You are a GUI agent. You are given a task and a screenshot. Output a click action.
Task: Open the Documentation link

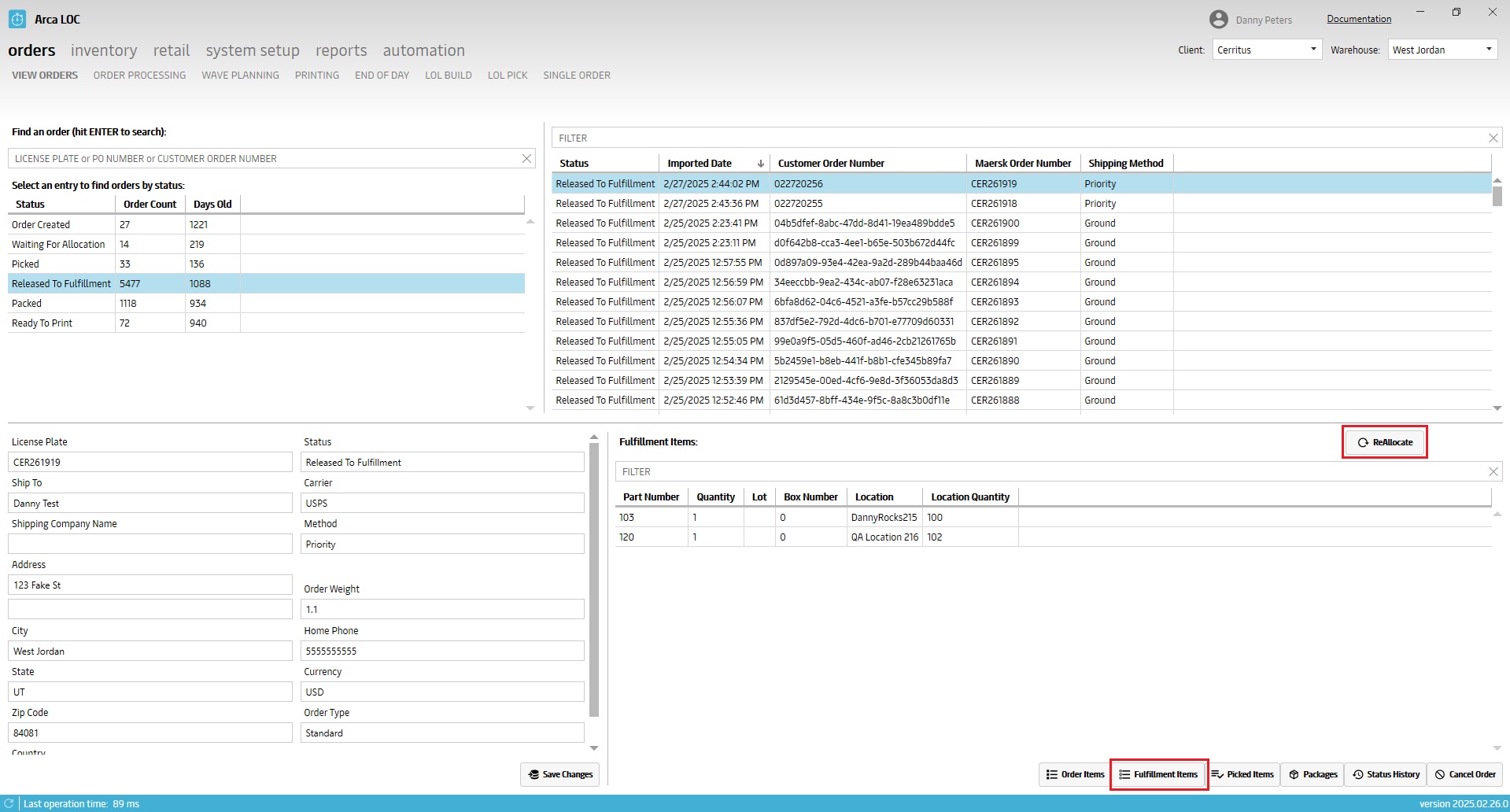(x=1359, y=19)
